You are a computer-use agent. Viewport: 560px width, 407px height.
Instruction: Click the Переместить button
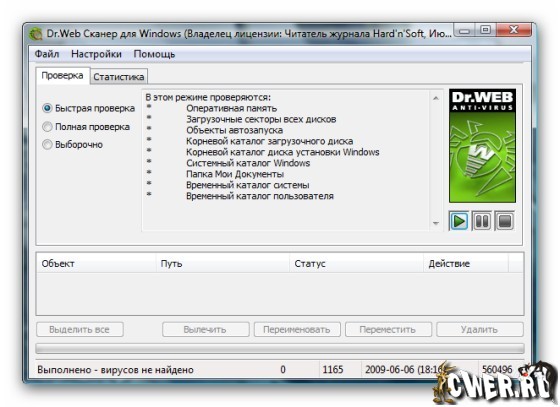point(388,329)
